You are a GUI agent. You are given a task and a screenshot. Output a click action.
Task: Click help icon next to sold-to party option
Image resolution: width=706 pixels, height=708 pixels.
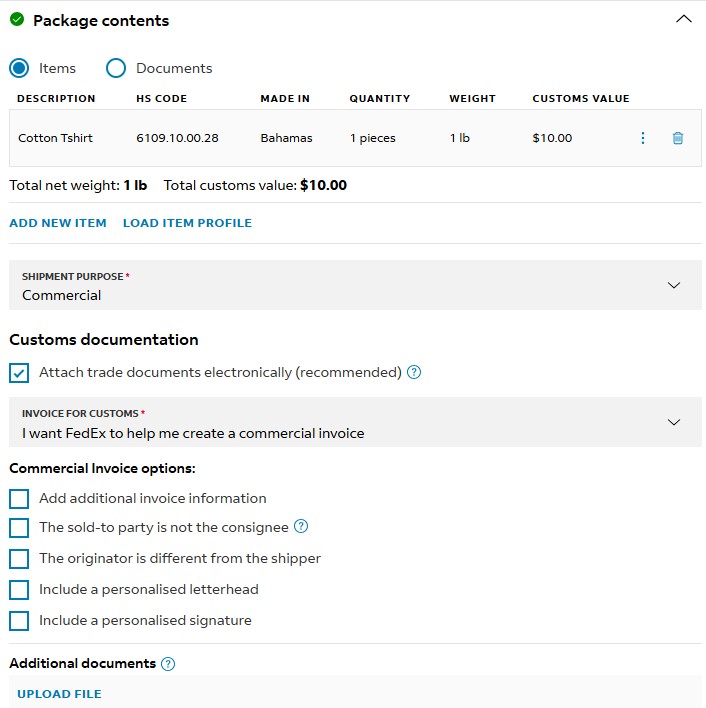[301, 527]
